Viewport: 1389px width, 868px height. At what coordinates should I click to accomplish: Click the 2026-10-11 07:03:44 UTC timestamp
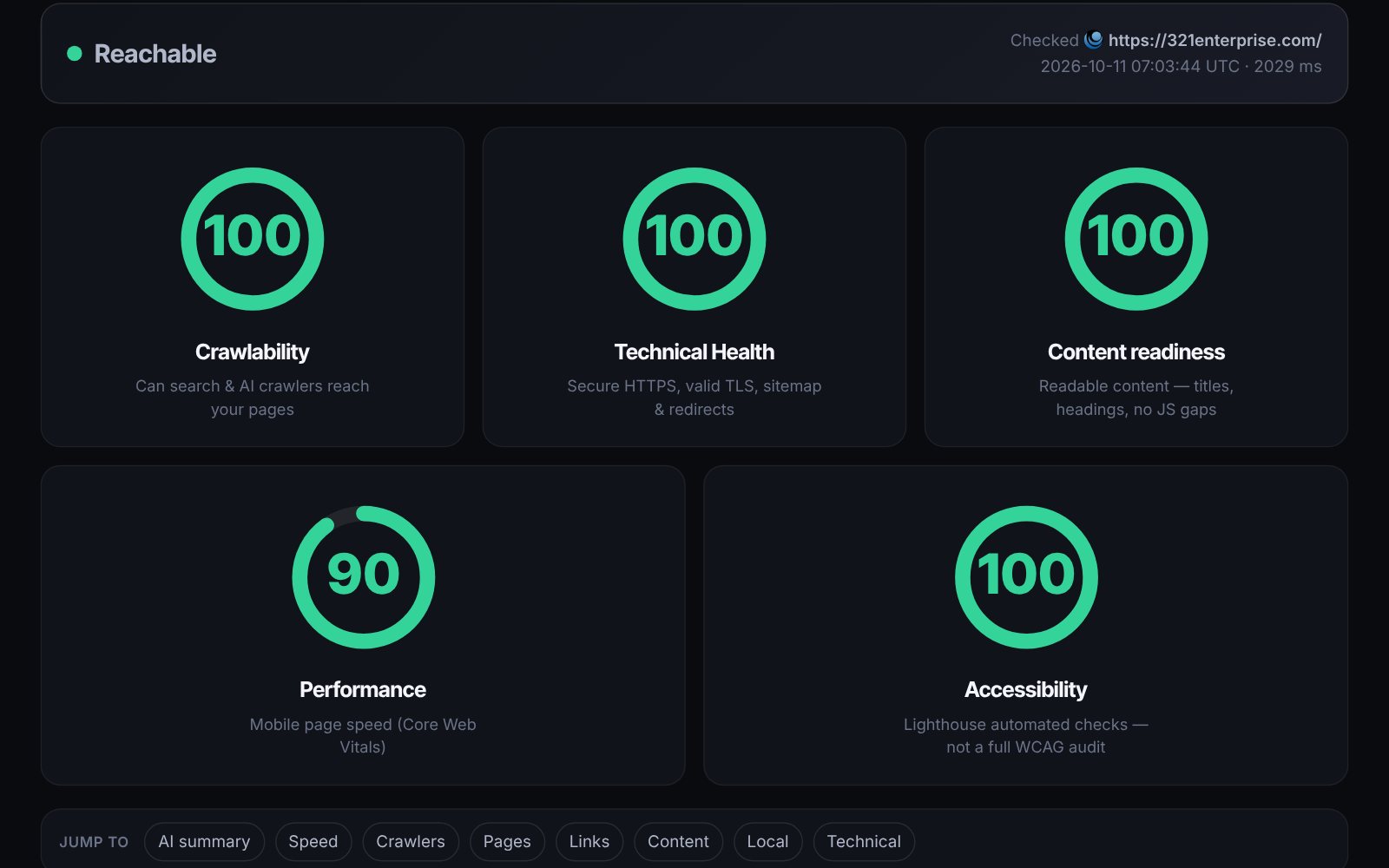[x=1140, y=66]
